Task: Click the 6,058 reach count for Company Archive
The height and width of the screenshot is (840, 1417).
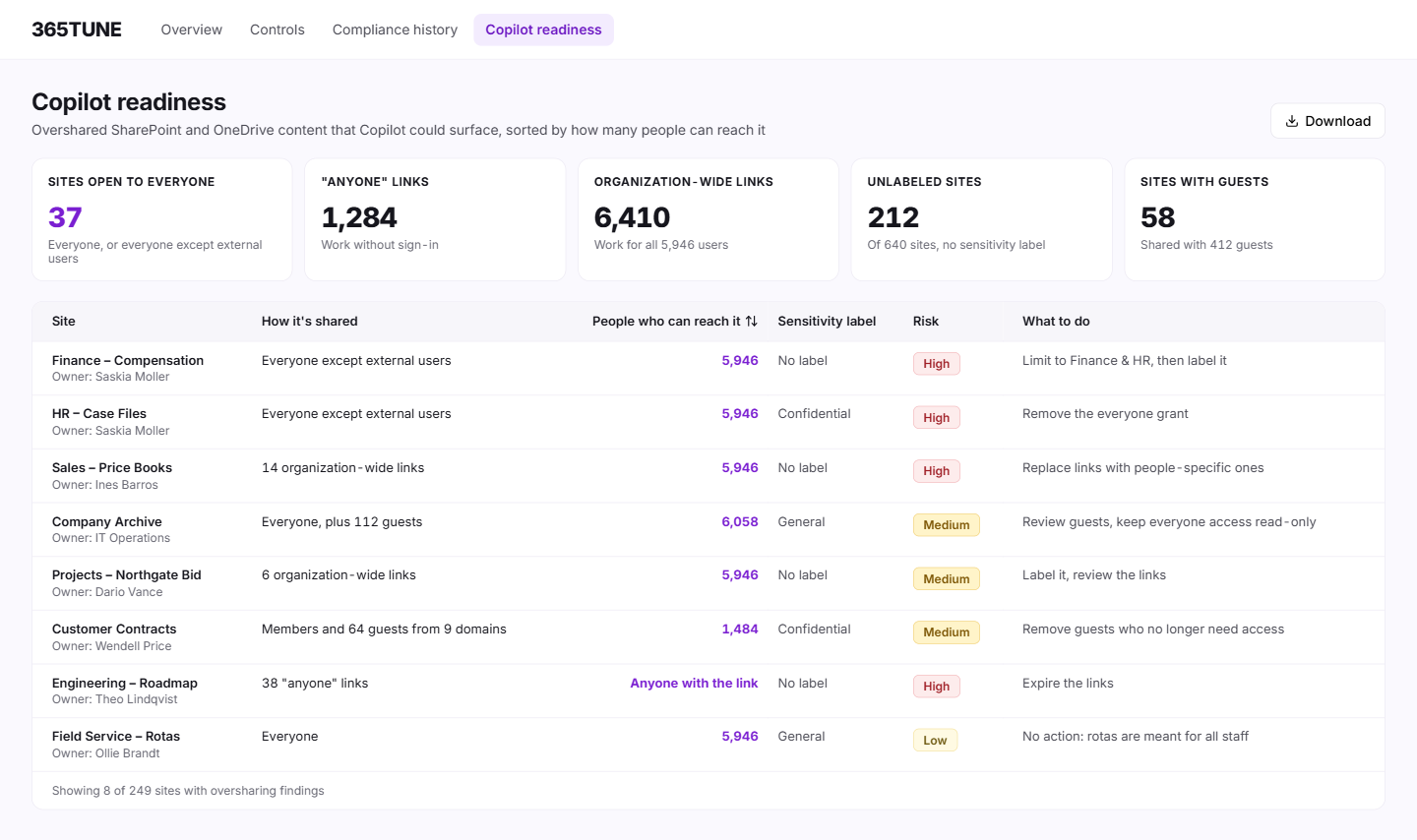Action: coord(740,522)
